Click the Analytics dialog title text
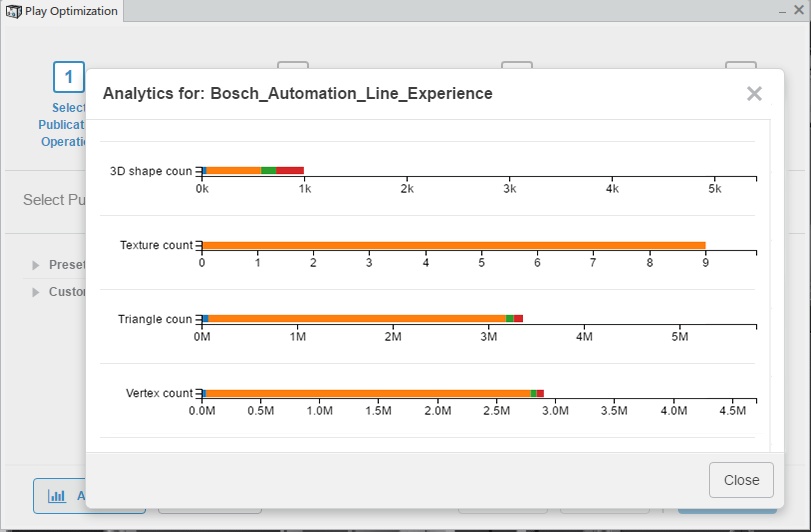 (x=297, y=94)
